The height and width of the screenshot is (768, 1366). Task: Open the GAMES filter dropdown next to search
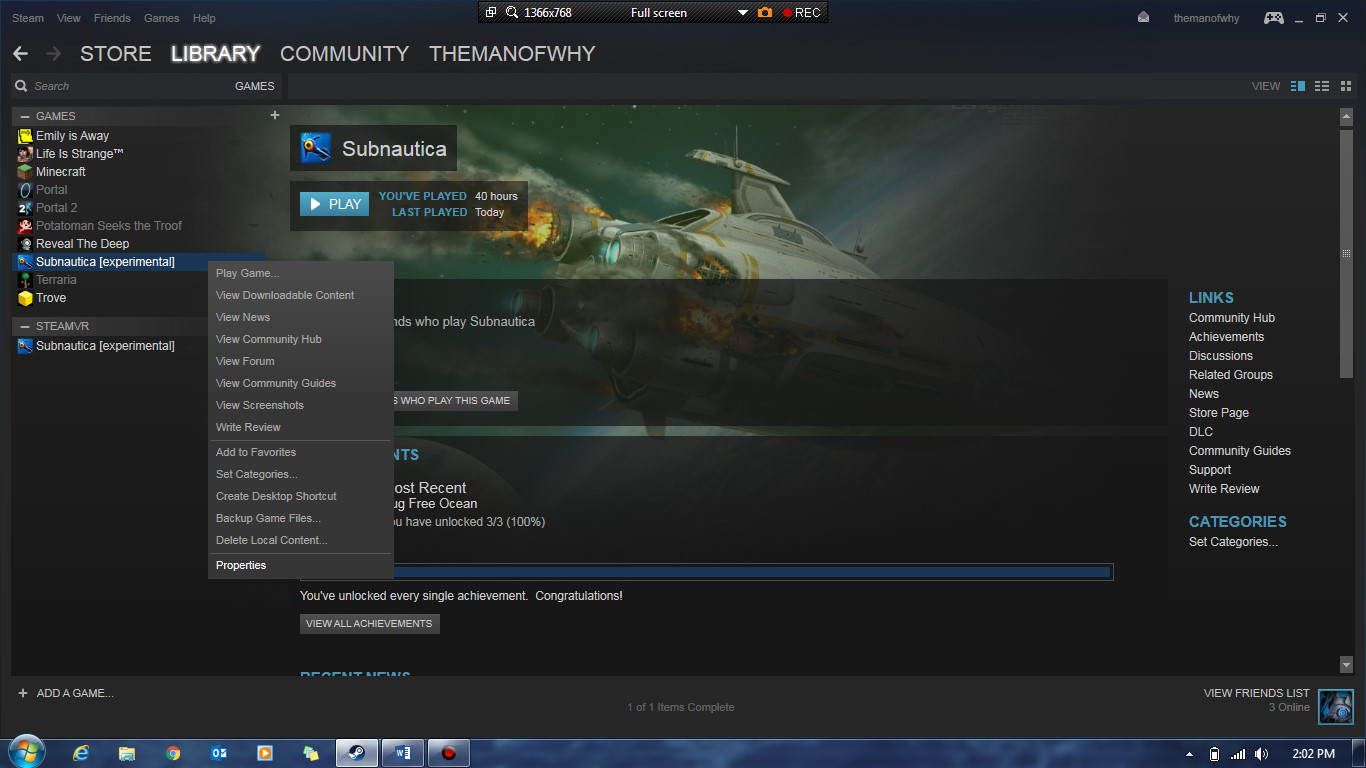coord(254,86)
